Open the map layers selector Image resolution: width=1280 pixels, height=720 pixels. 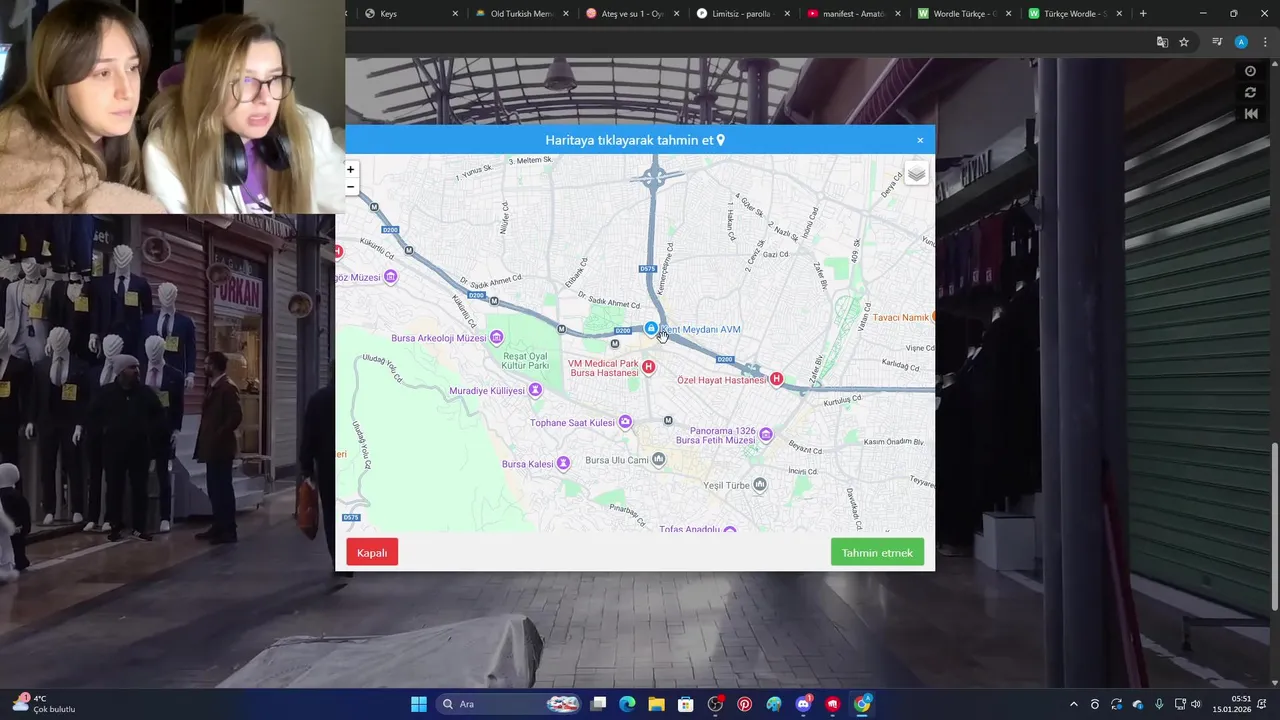click(x=916, y=174)
